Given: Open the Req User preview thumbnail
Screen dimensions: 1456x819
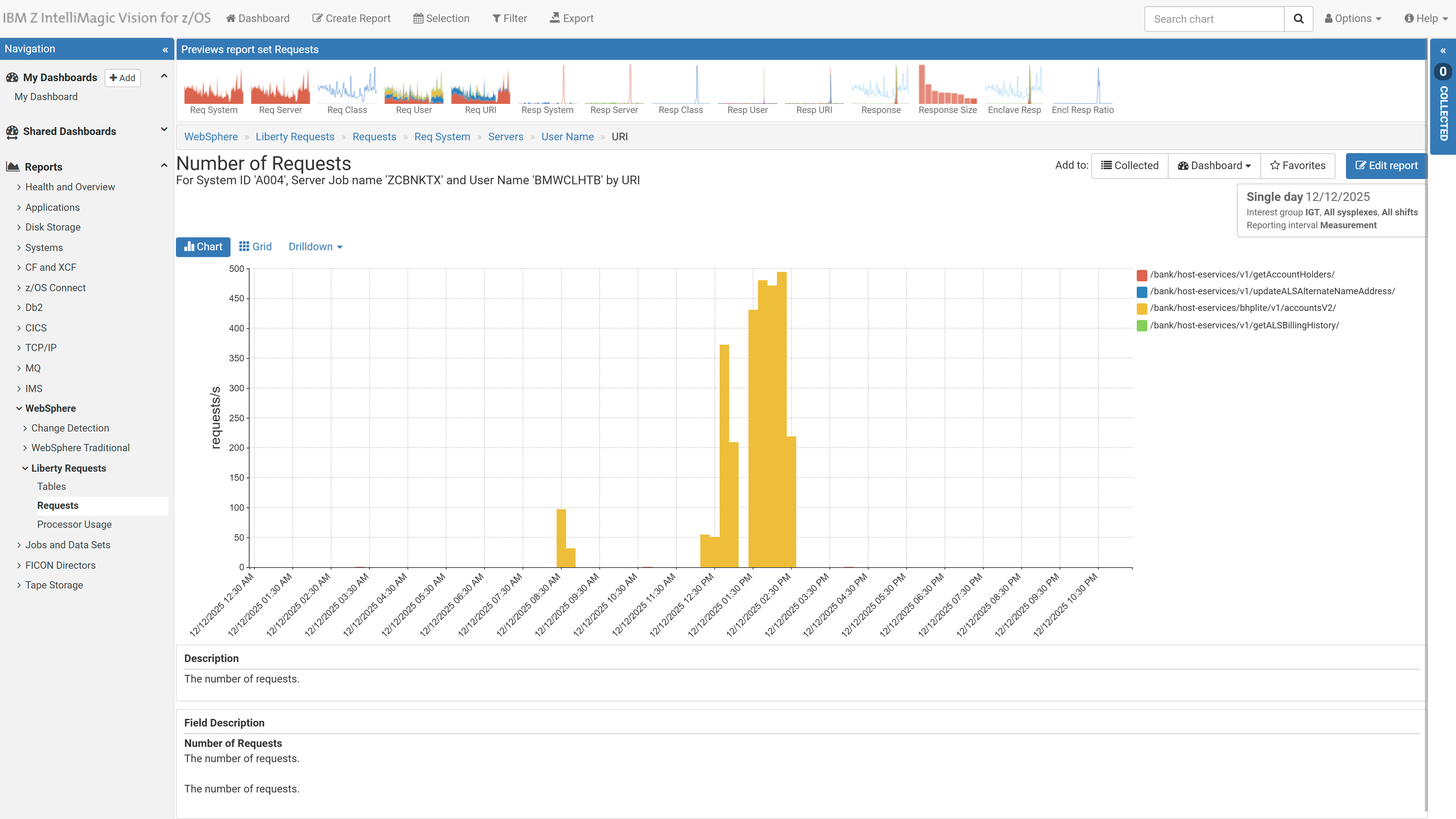Looking at the screenshot, I should click(x=414, y=90).
